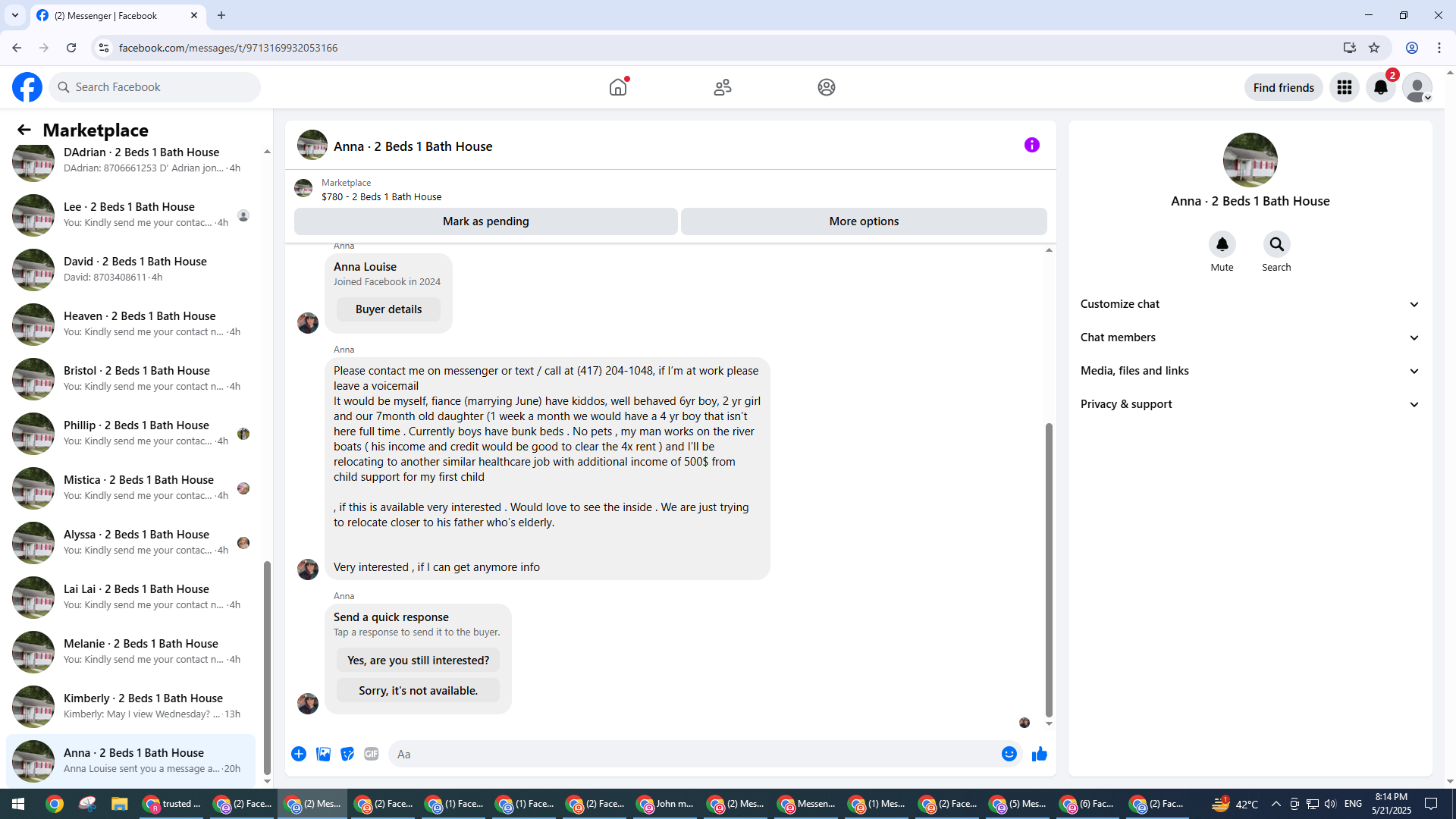Choose a sticker from sticker icon

coord(347,754)
